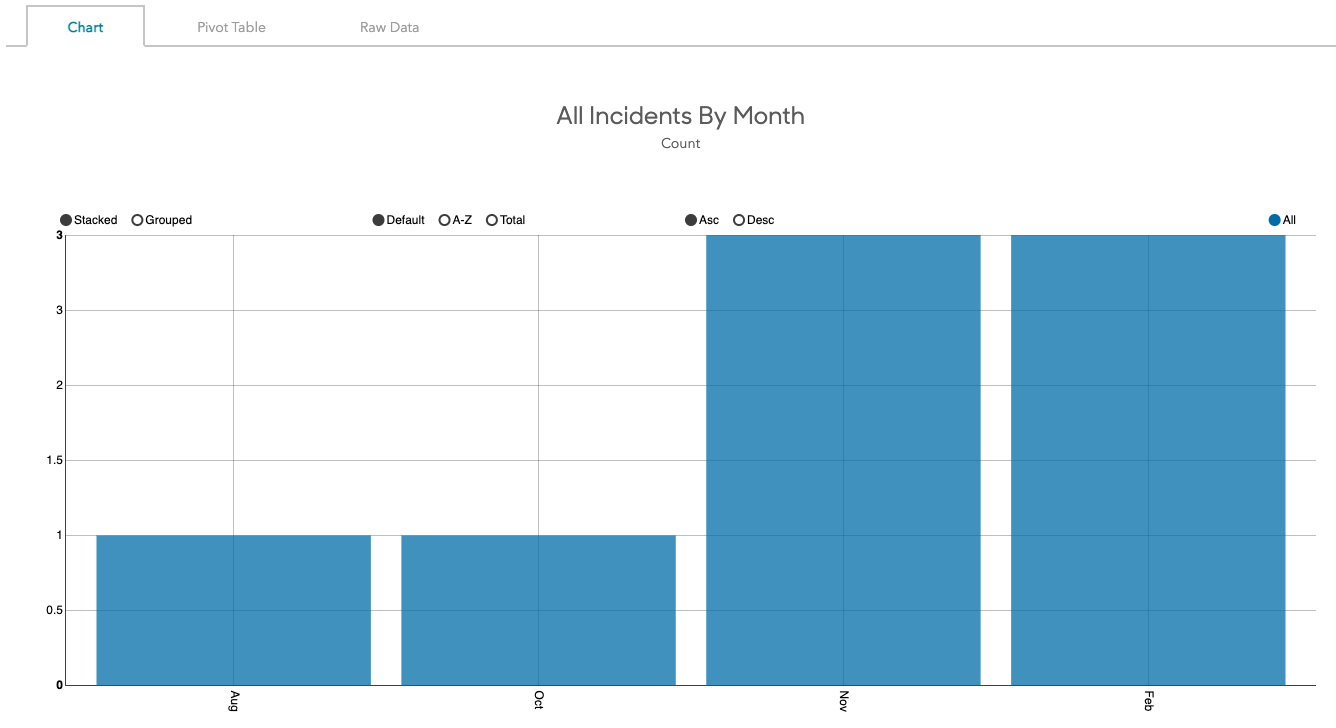Switch to the Chart tab
Image resolution: width=1336 pixels, height=728 pixels.
coord(85,27)
